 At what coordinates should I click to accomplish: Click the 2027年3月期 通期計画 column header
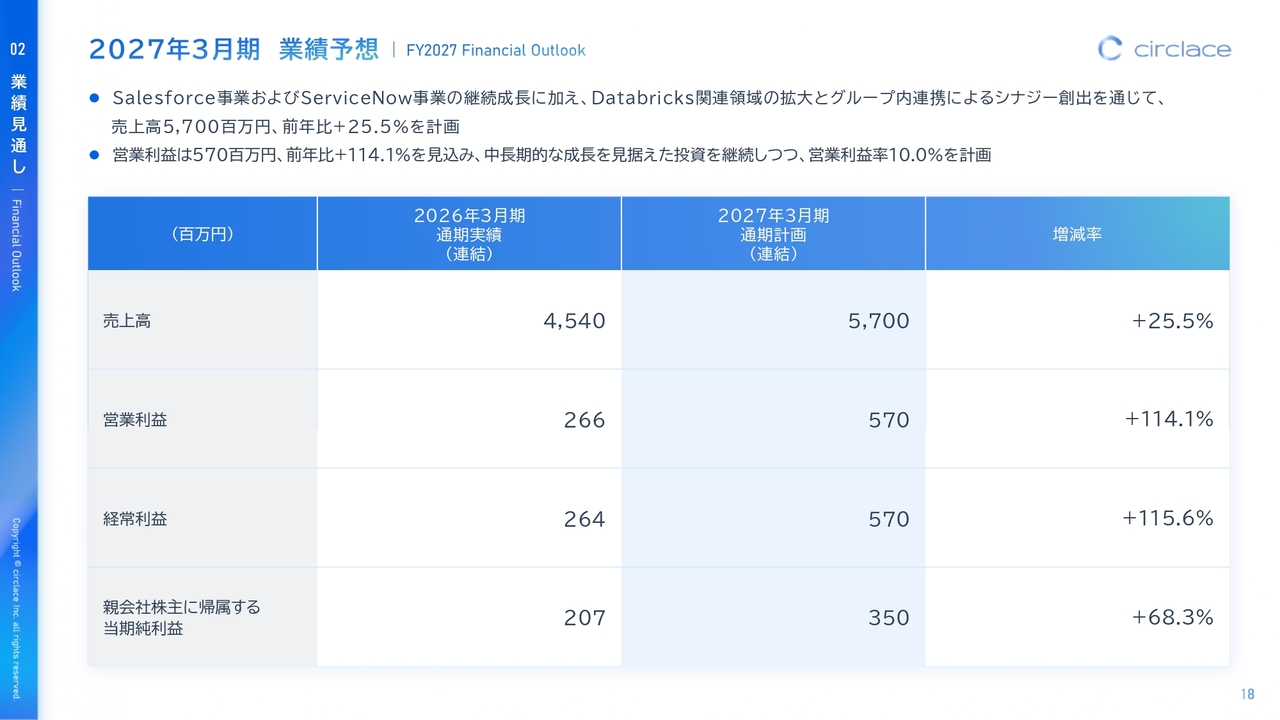(x=773, y=234)
